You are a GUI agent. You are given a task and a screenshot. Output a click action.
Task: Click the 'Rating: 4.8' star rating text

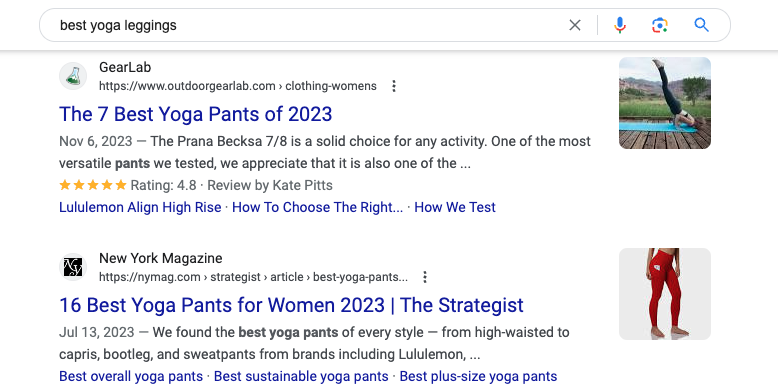click(163, 186)
